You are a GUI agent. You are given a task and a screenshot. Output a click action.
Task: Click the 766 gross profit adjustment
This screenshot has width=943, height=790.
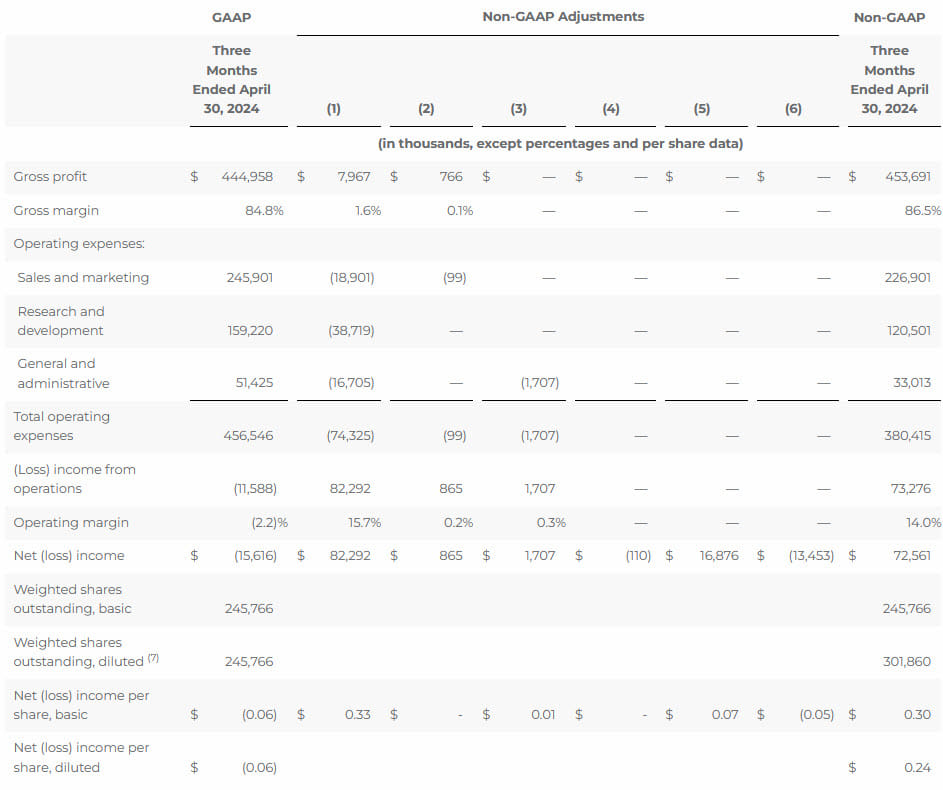451,177
